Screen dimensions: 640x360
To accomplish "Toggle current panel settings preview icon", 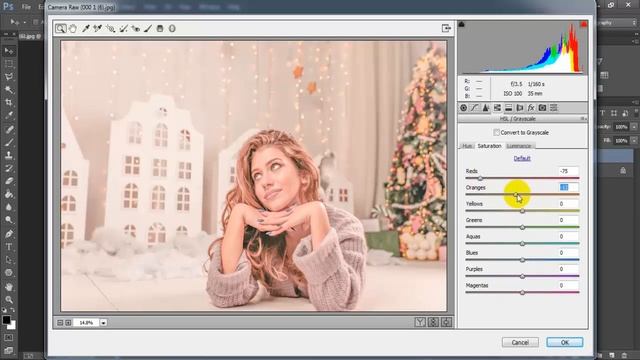I will point(446,322).
